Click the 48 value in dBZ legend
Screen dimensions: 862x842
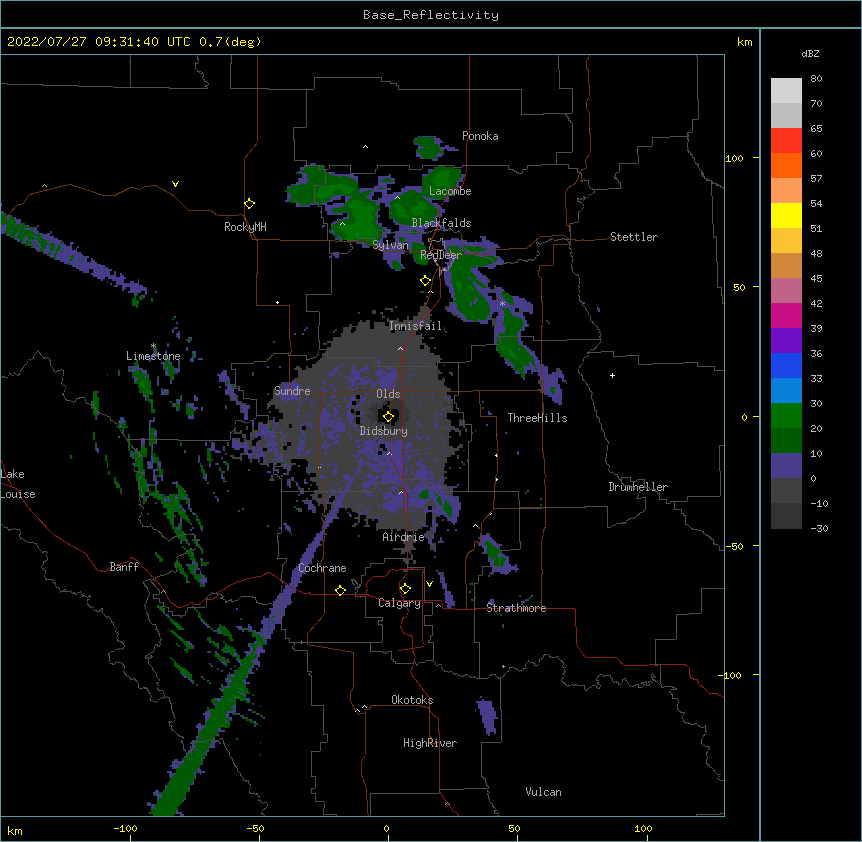tap(816, 253)
